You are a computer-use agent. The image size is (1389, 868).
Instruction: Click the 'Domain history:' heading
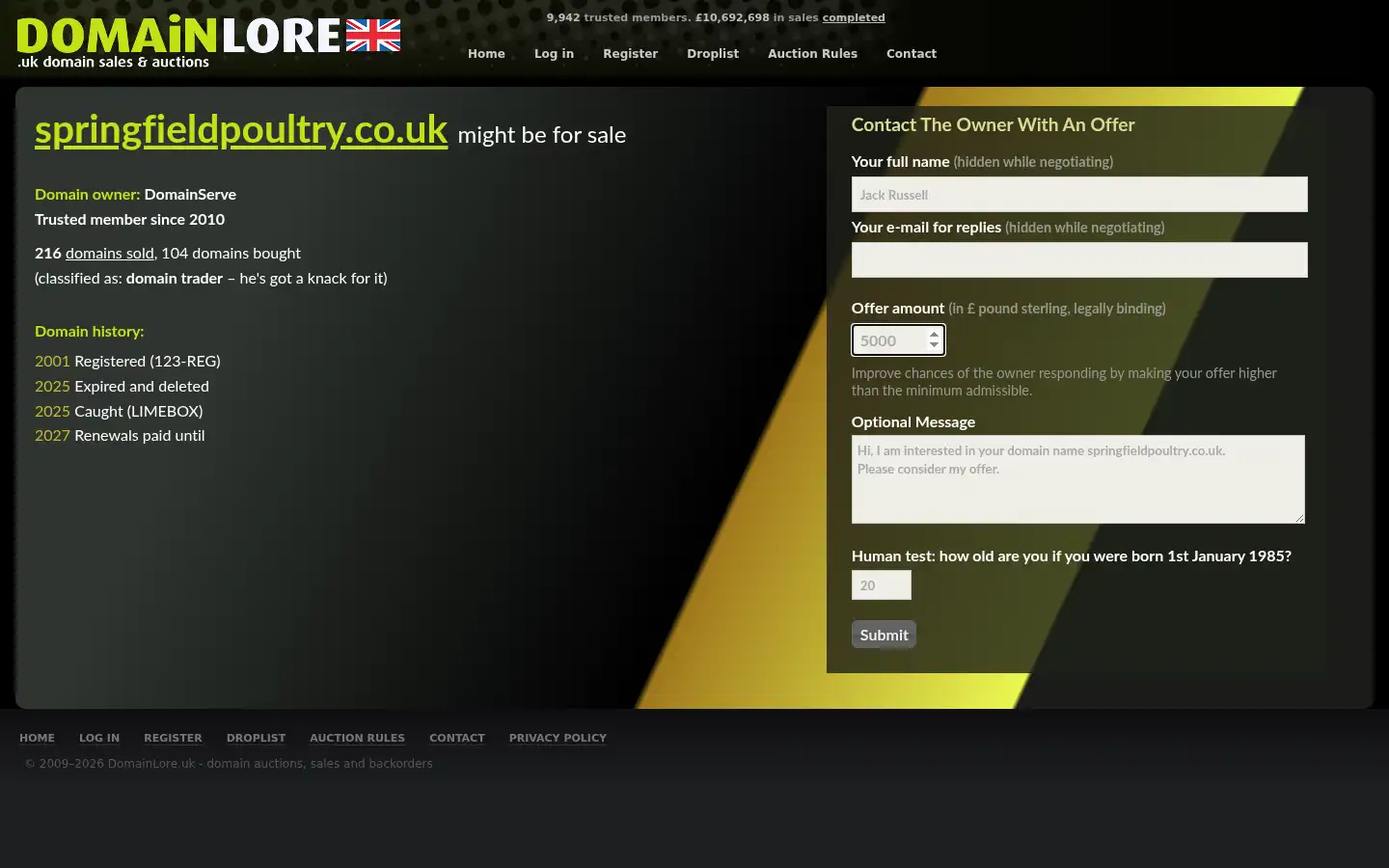89,331
